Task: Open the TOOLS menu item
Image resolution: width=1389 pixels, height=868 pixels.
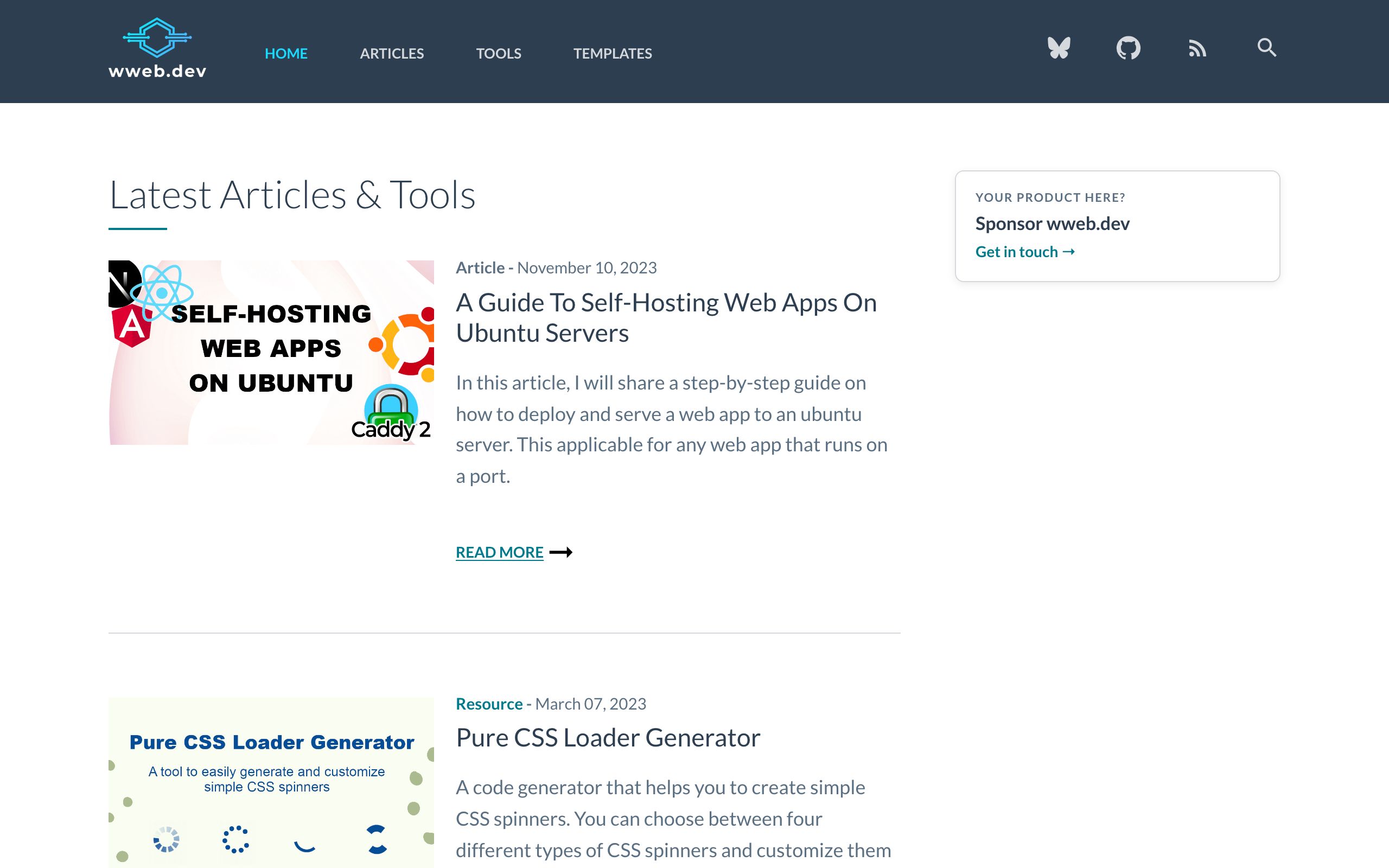Action: tap(499, 53)
